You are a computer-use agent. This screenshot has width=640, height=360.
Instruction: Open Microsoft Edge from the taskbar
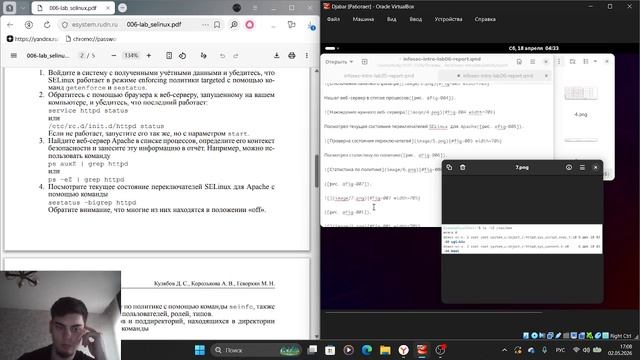367,350
